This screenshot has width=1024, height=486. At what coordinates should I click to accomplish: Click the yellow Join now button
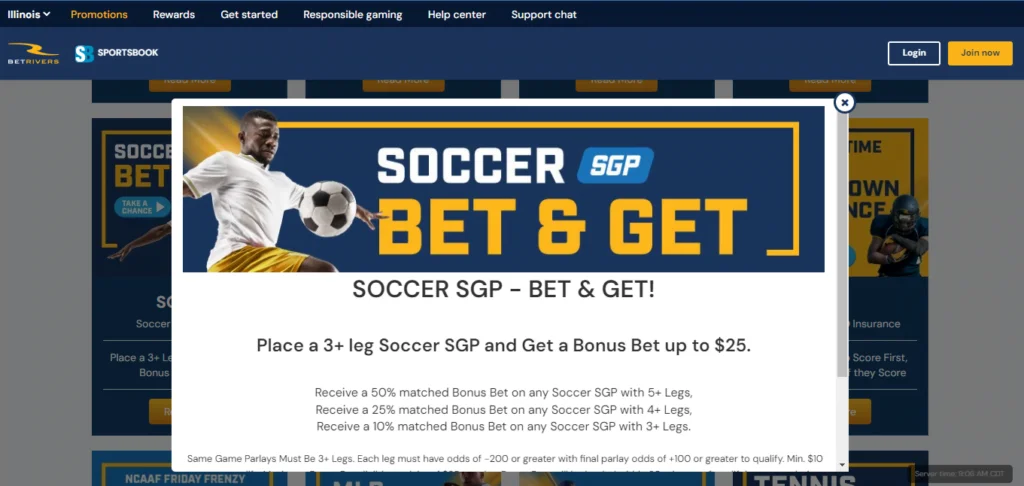980,54
